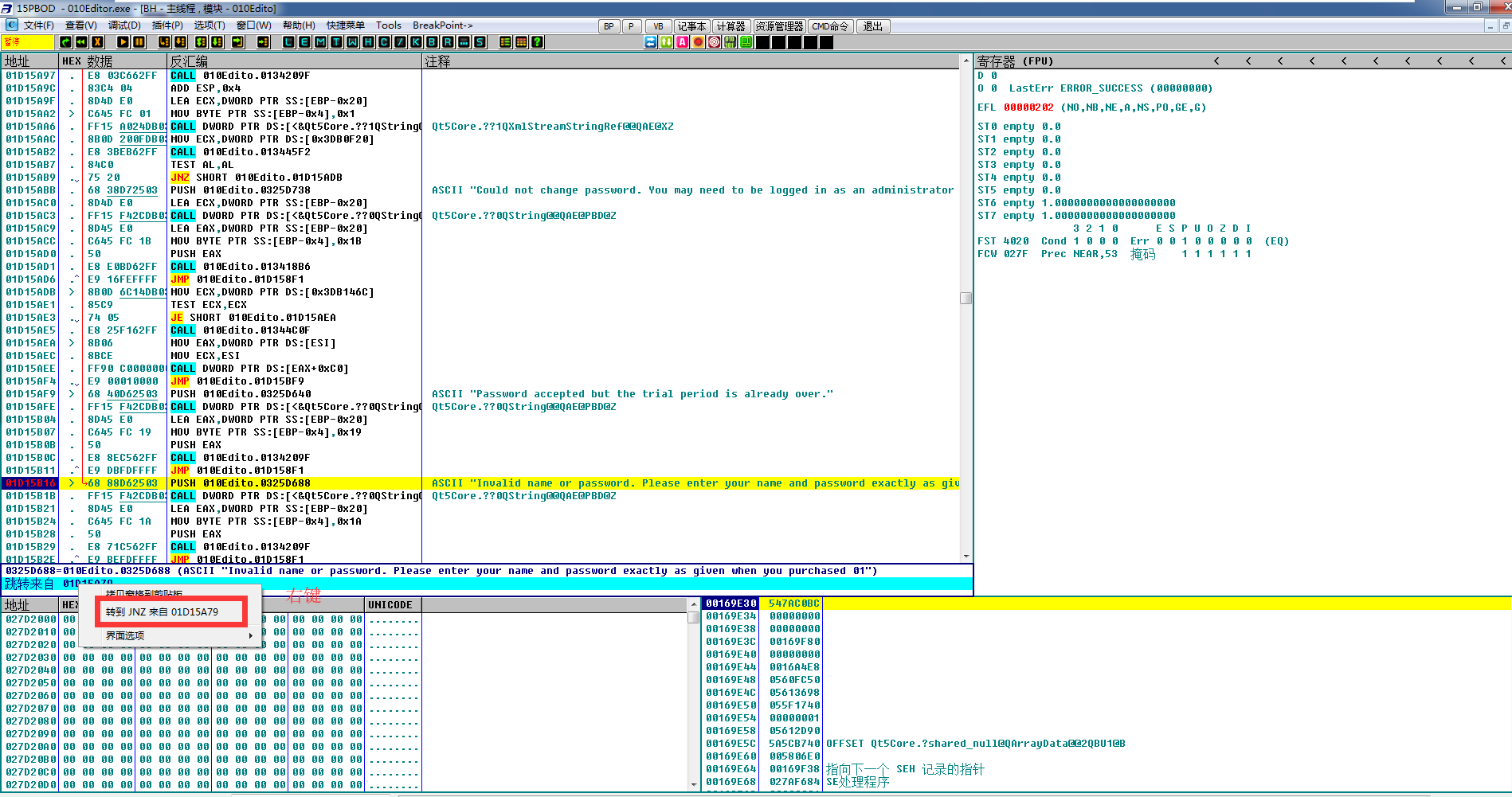Click the disassembly scrollbar thumb
Screen dimensions: 1512x797
point(966,299)
